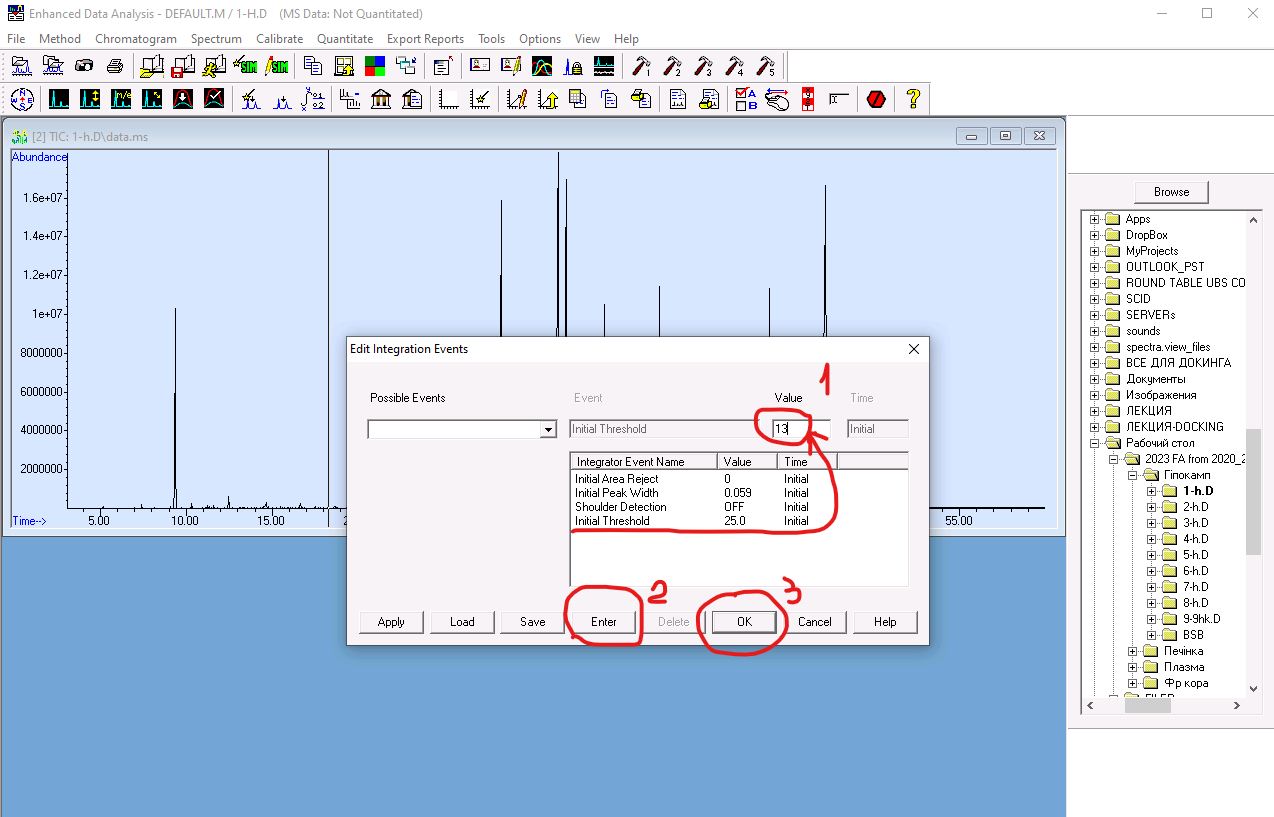Viewport: 1274px width, 817px height.
Task: Run custom tool hammer number 1
Action: 642,67
